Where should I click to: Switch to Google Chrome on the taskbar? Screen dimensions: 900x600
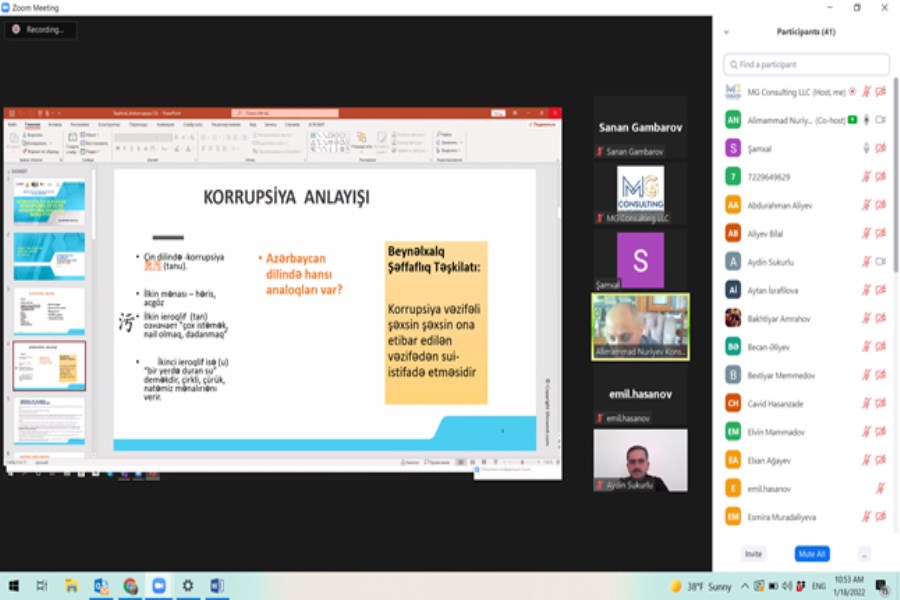(130, 586)
